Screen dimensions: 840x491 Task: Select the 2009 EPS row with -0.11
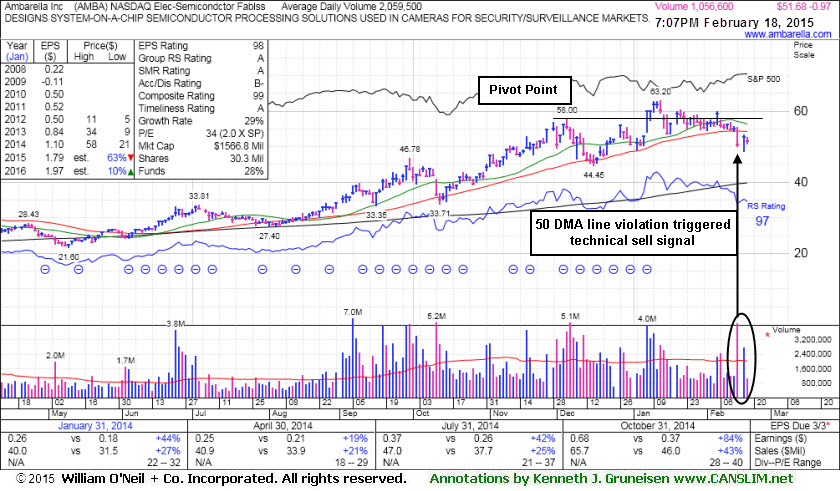[x=67, y=82]
